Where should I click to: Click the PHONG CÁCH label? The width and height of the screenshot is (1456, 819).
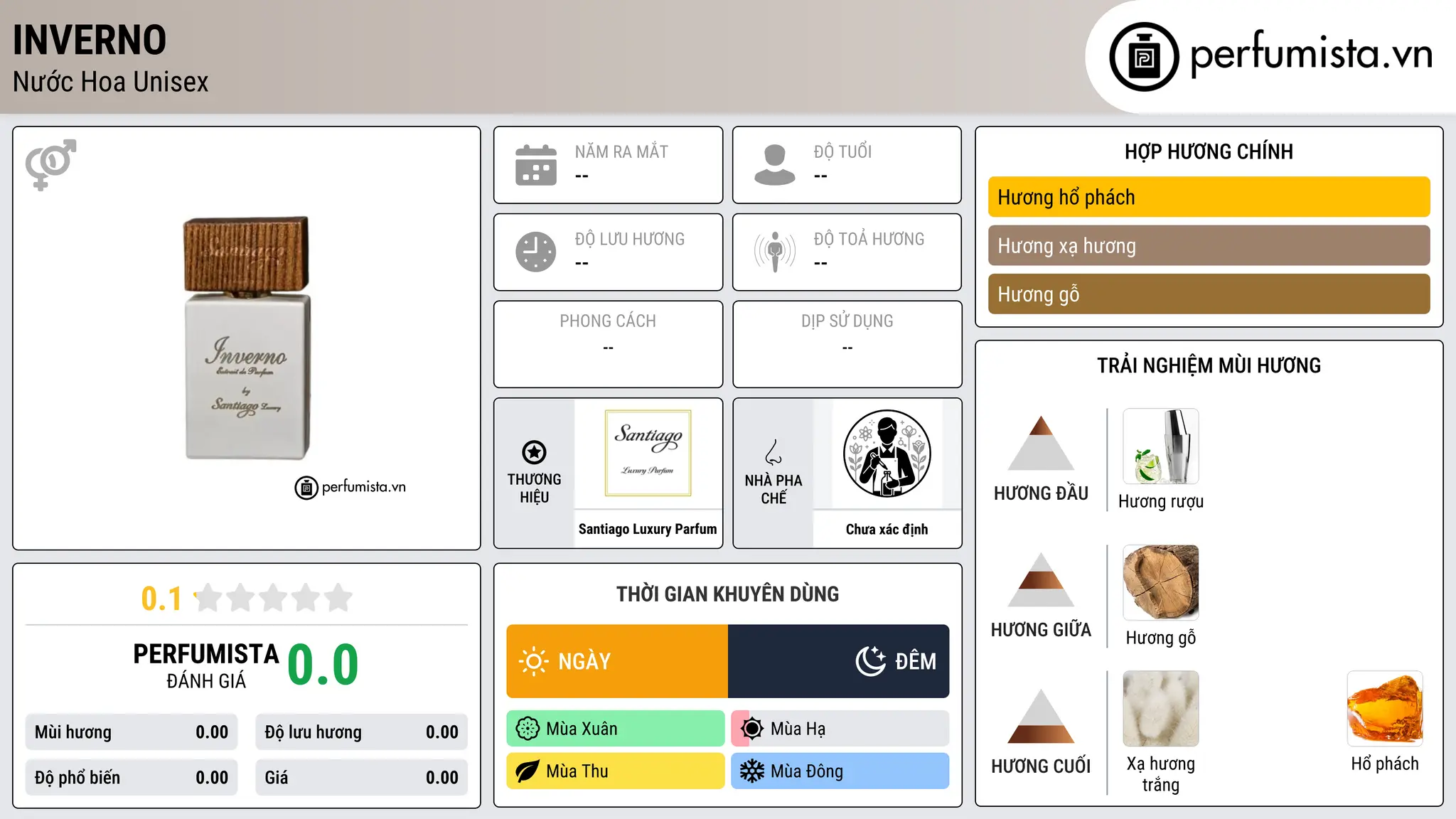coord(608,321)
